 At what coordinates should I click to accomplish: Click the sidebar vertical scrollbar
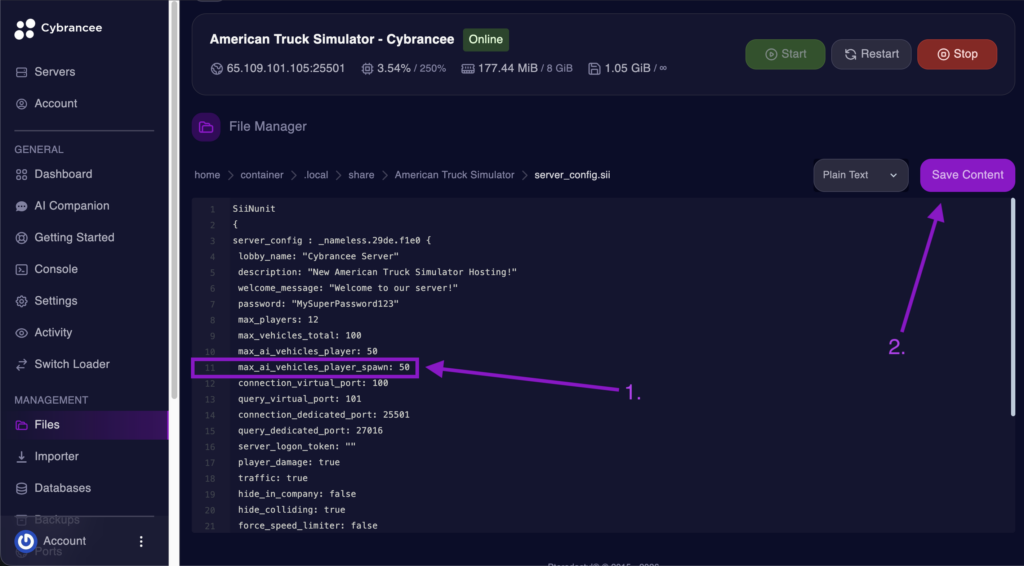[x=174, y=199]
